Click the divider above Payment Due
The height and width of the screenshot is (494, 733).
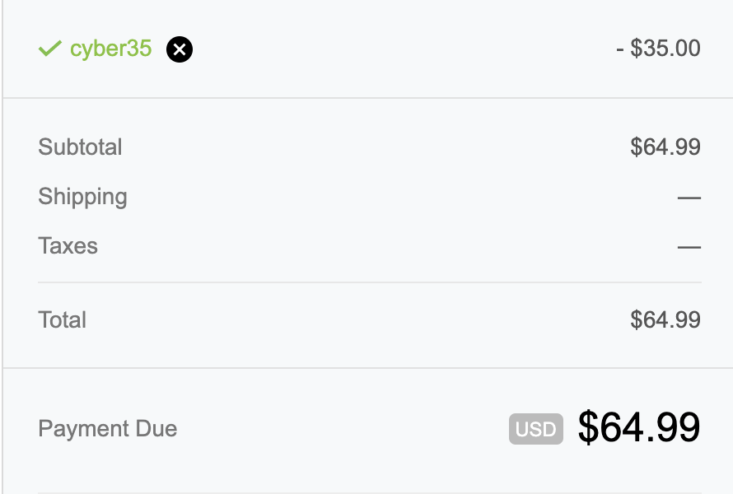[x=368, y=368]
